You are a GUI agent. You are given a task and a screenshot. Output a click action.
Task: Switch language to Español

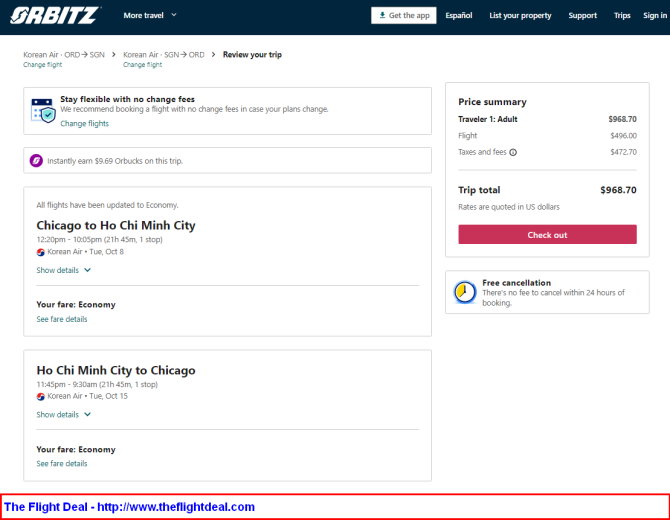[459, 15]
